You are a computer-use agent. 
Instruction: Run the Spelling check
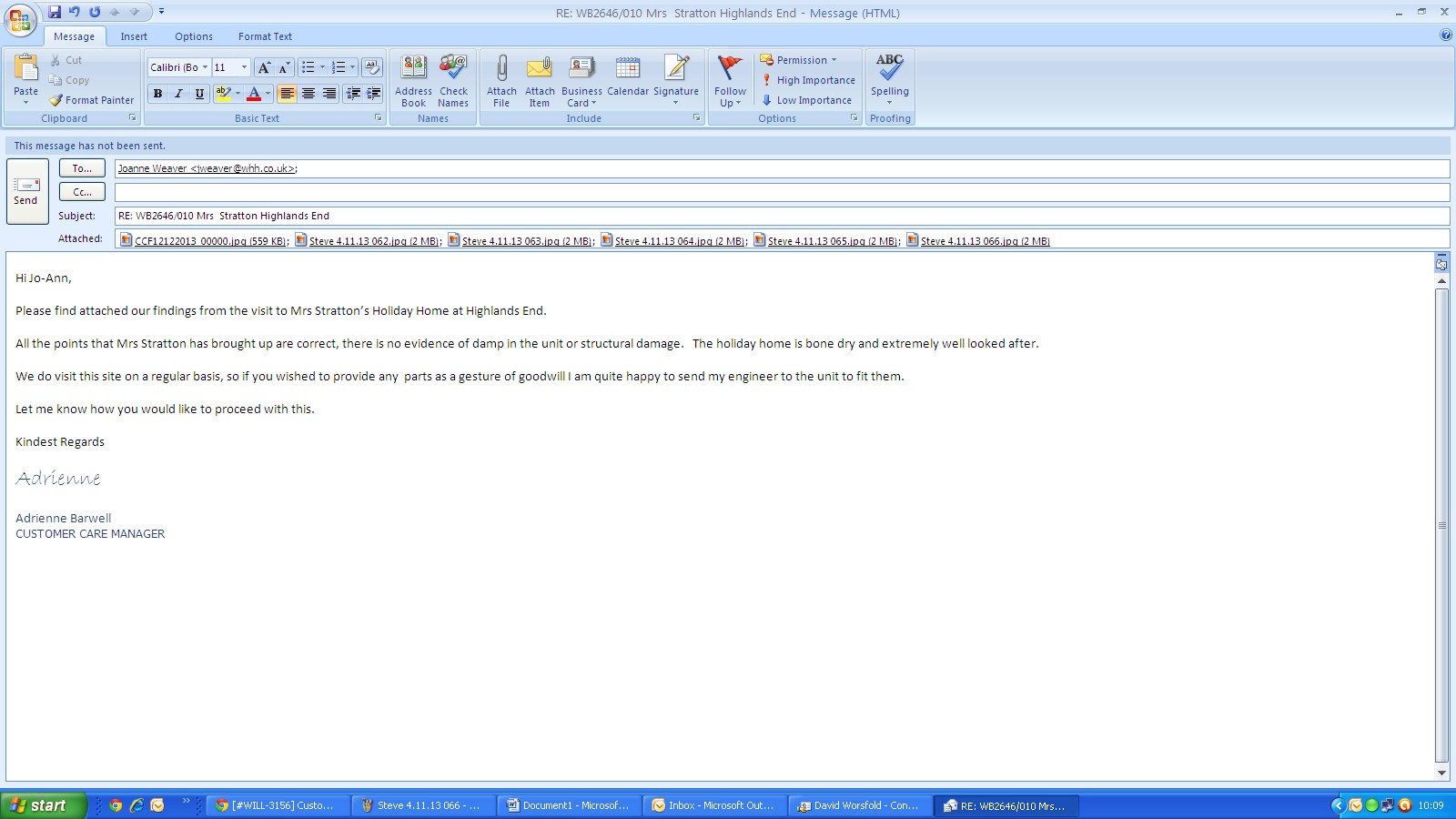coord(890,81)
